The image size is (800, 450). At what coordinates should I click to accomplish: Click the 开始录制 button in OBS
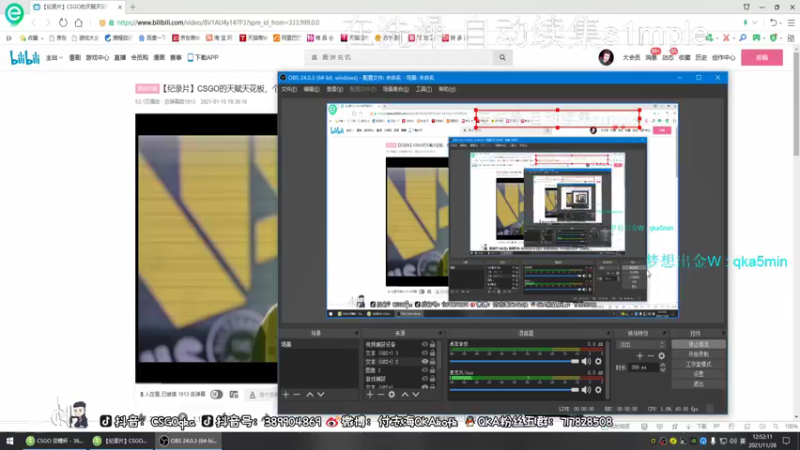[698, 354]
